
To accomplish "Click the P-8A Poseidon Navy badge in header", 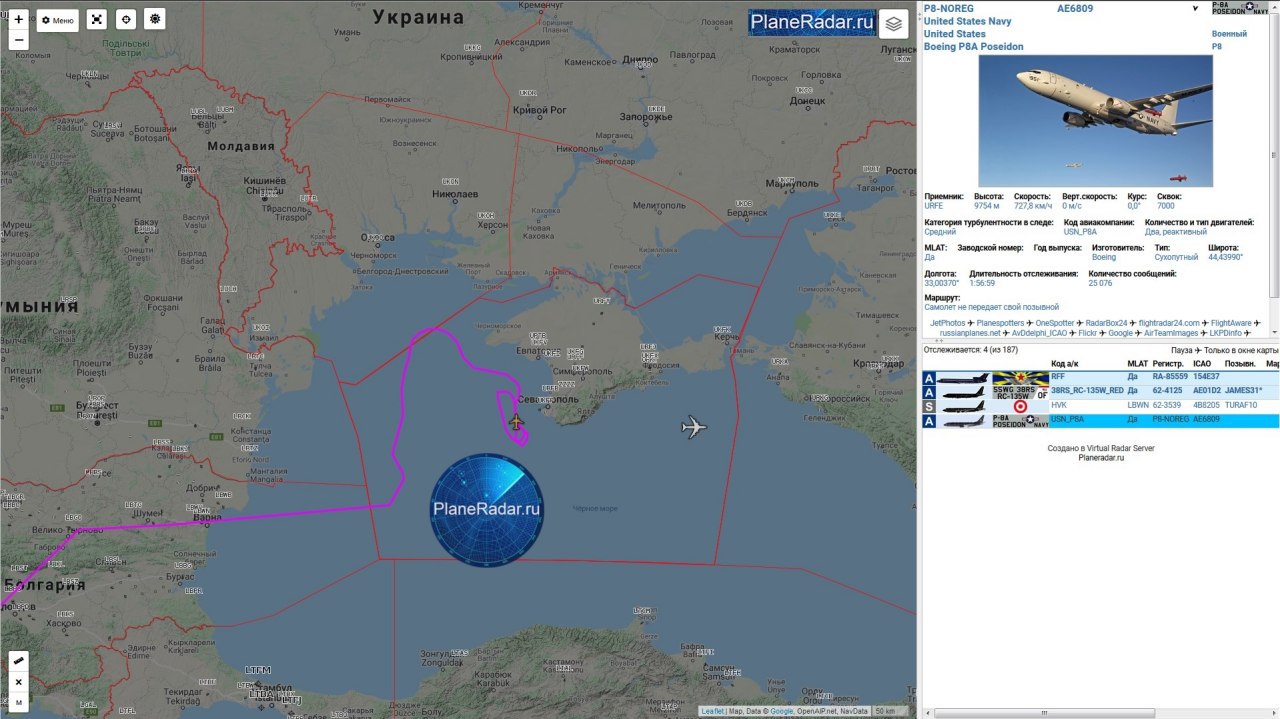I will tap(1240, 8).
